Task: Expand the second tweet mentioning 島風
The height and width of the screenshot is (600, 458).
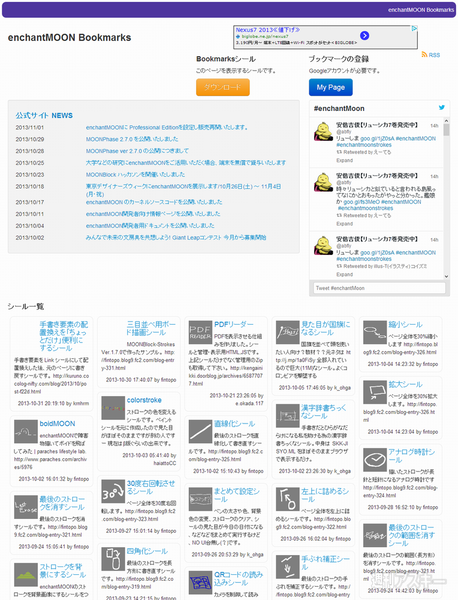Action: point(344,224)
